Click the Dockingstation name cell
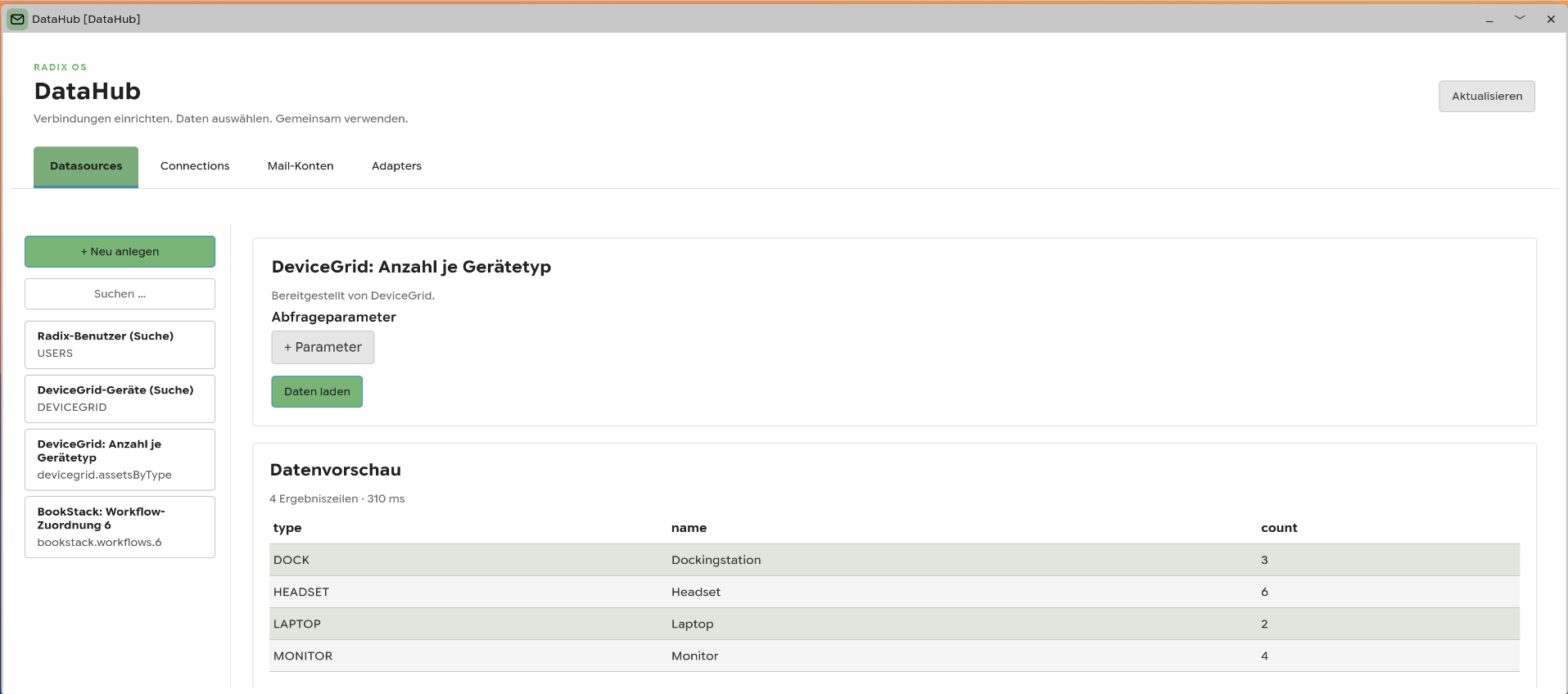This screenshot has height=694, width=1568. 716,560
